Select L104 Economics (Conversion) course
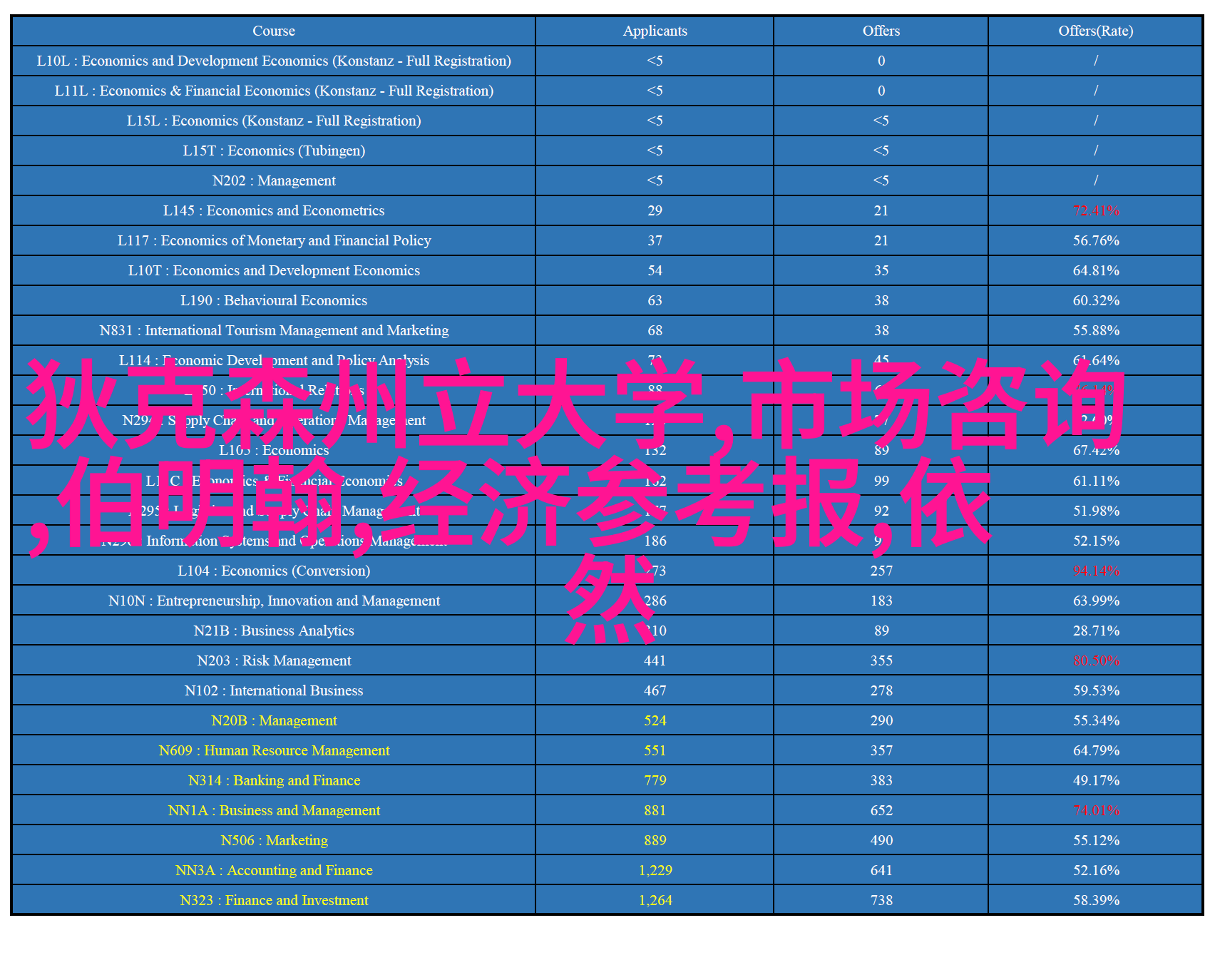 [274, 571]
